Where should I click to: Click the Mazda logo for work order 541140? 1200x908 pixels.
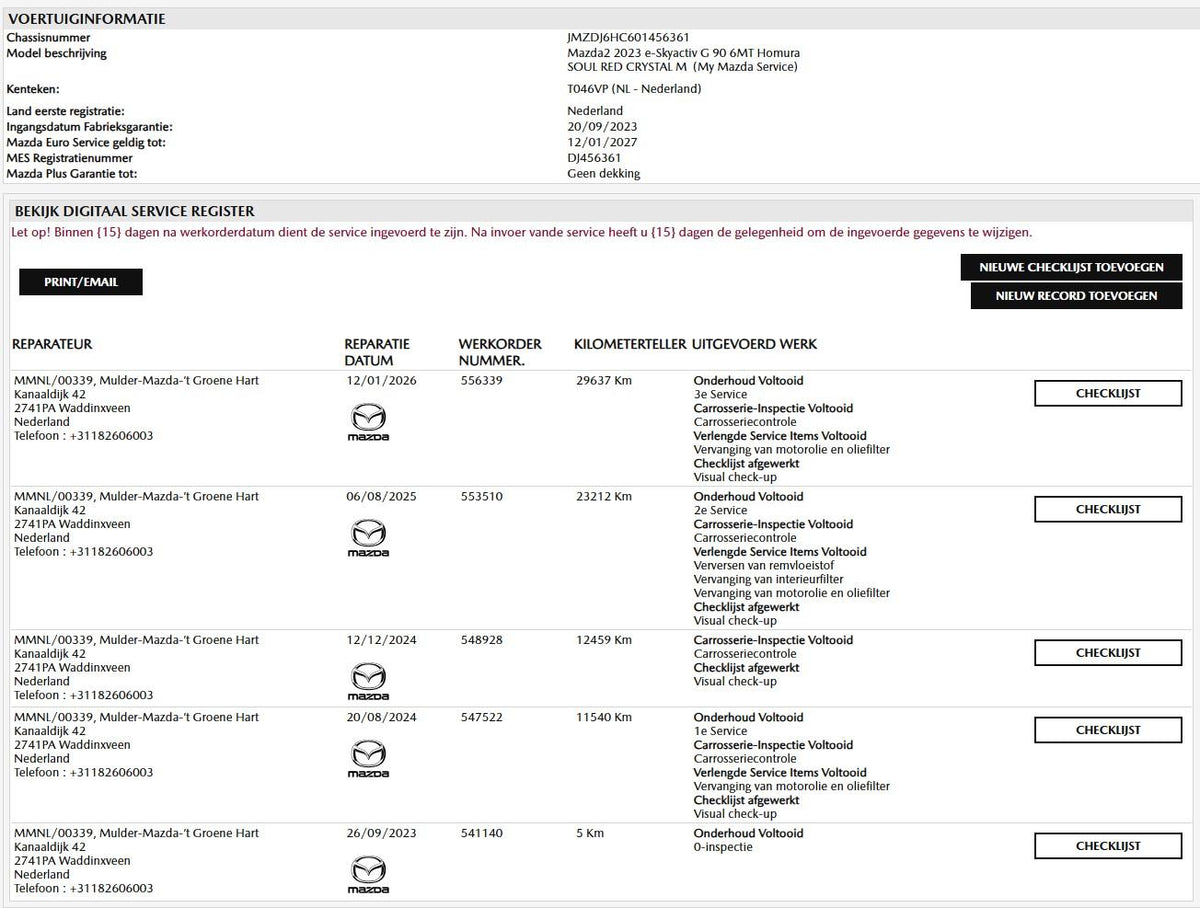tap(368, 875)
